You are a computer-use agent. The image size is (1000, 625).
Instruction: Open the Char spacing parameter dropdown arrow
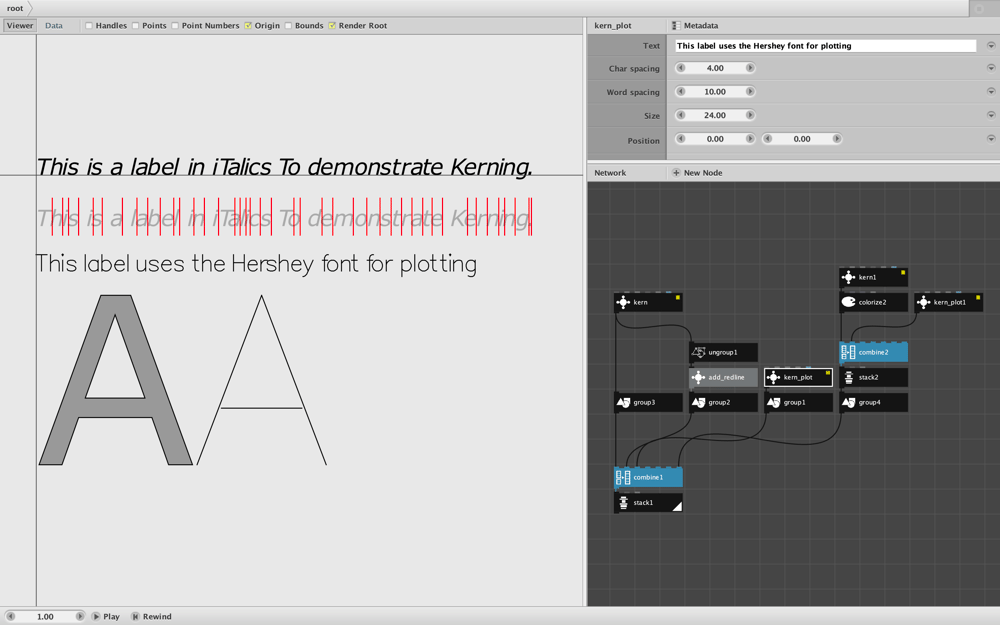tap(991, 68)
